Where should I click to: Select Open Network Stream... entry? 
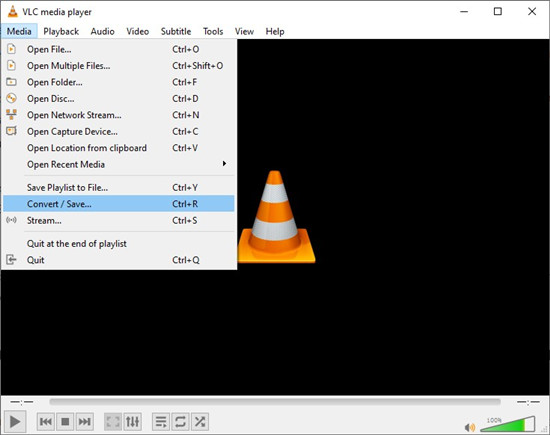point(119,115)
